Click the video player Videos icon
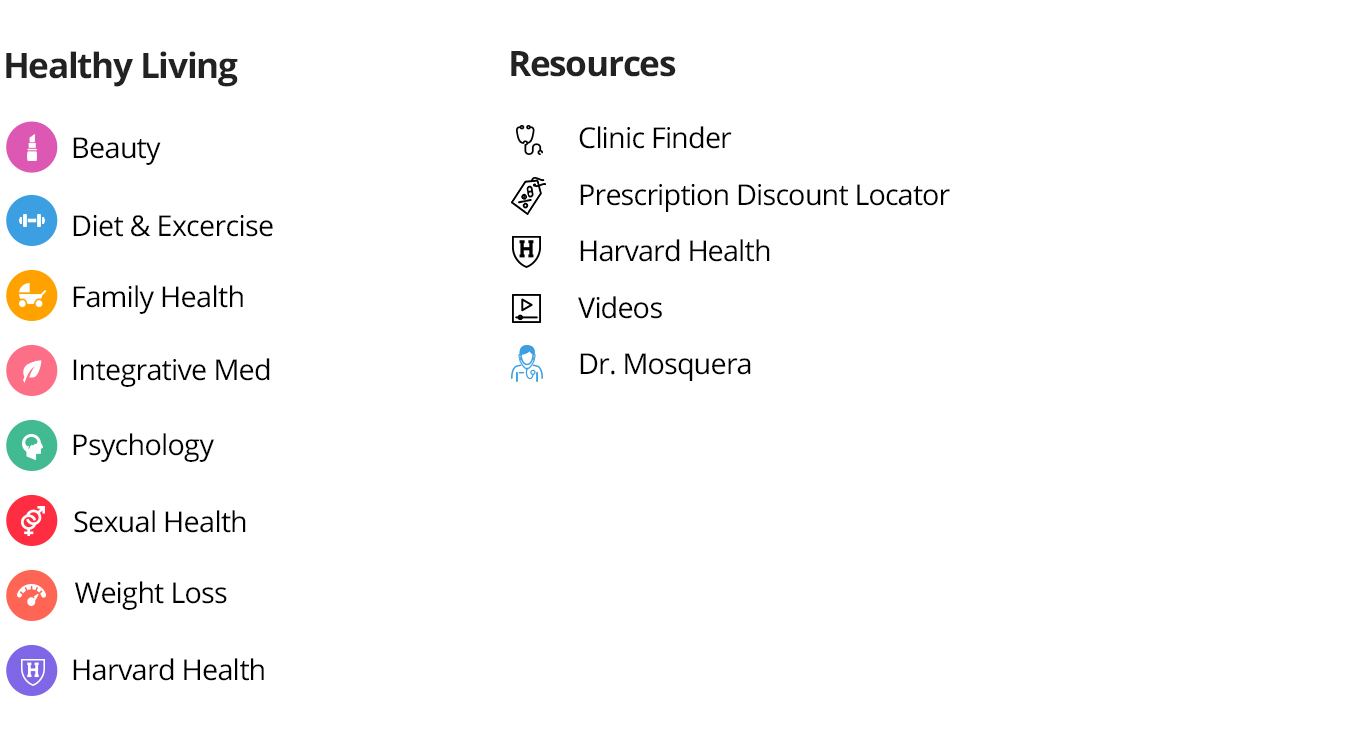 click(x=526, y=308)
